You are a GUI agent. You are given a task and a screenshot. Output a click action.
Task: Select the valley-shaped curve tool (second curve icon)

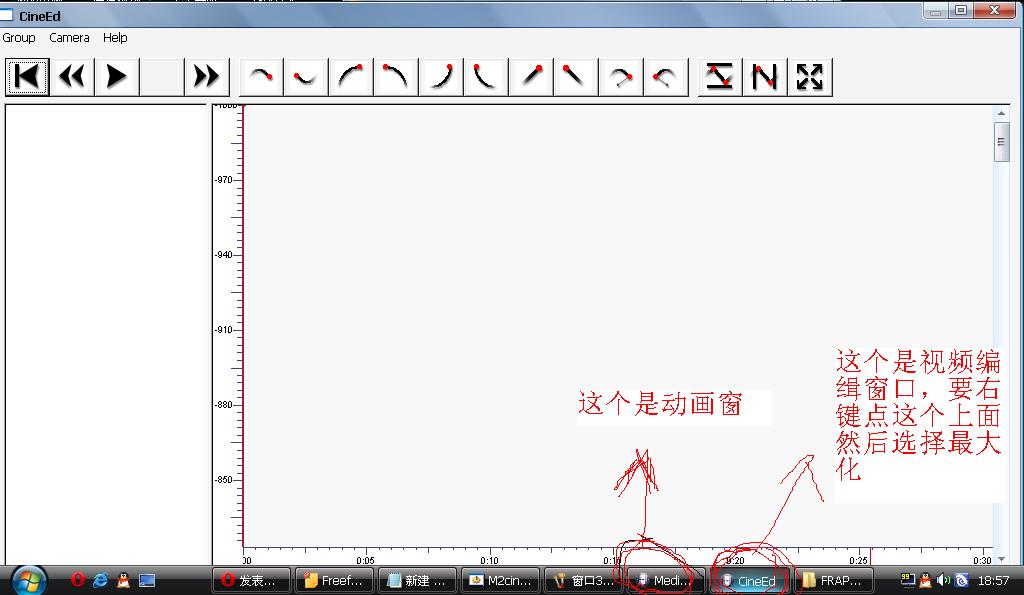pyautogui.click(x=305, y=77)
